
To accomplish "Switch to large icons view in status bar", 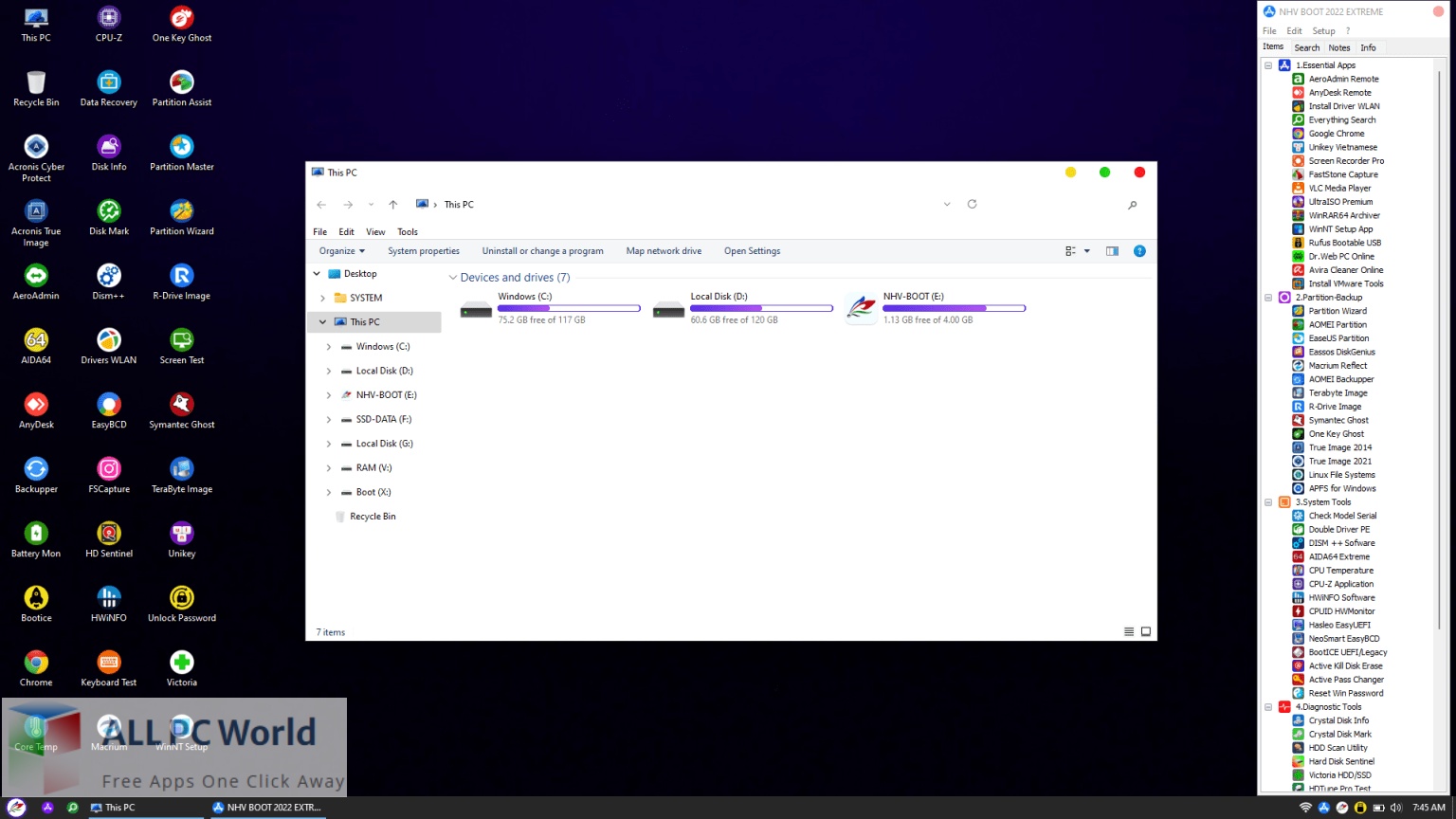I will point(1146,632).
